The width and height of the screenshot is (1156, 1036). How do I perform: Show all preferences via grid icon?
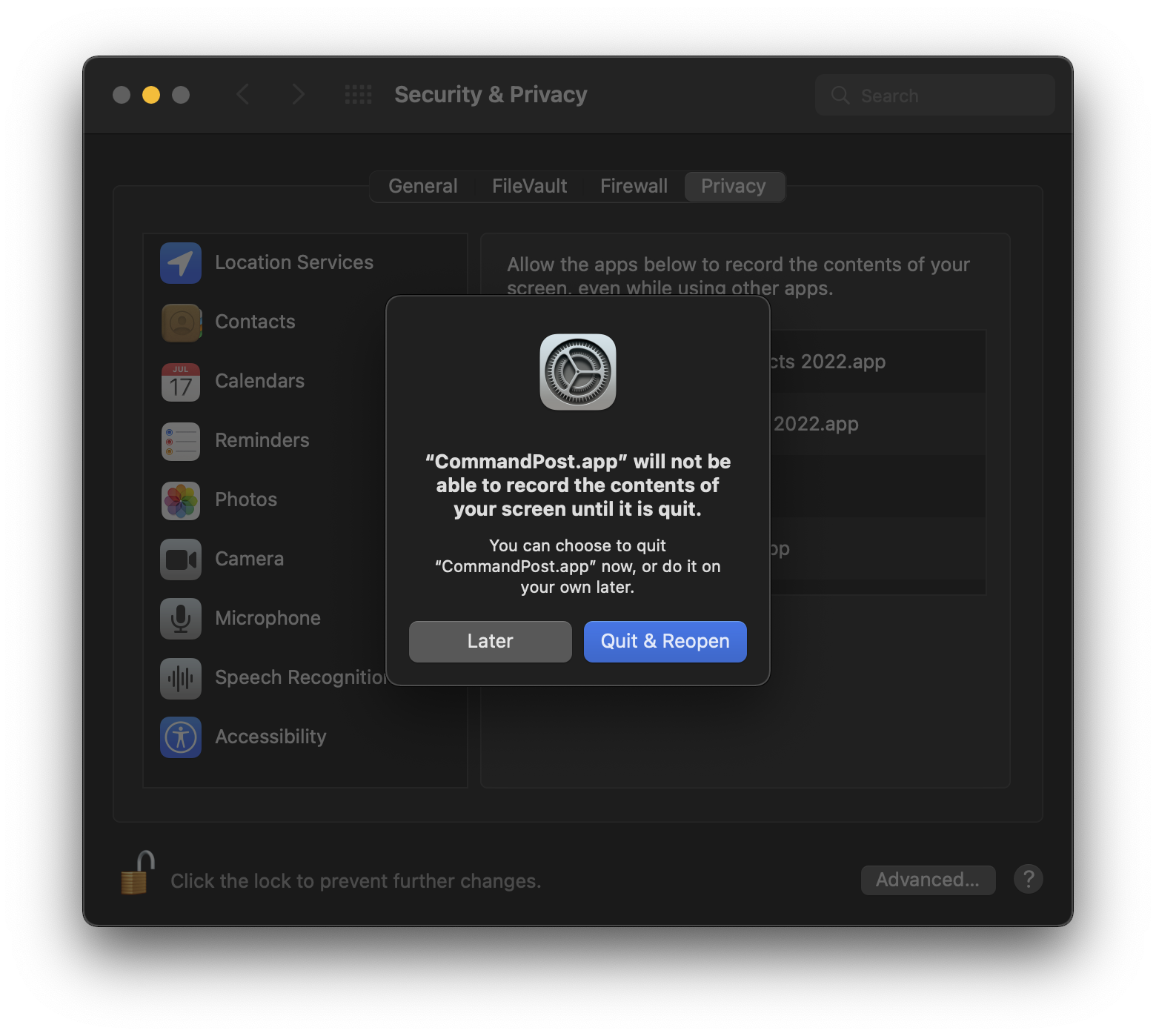coord(359,95)
